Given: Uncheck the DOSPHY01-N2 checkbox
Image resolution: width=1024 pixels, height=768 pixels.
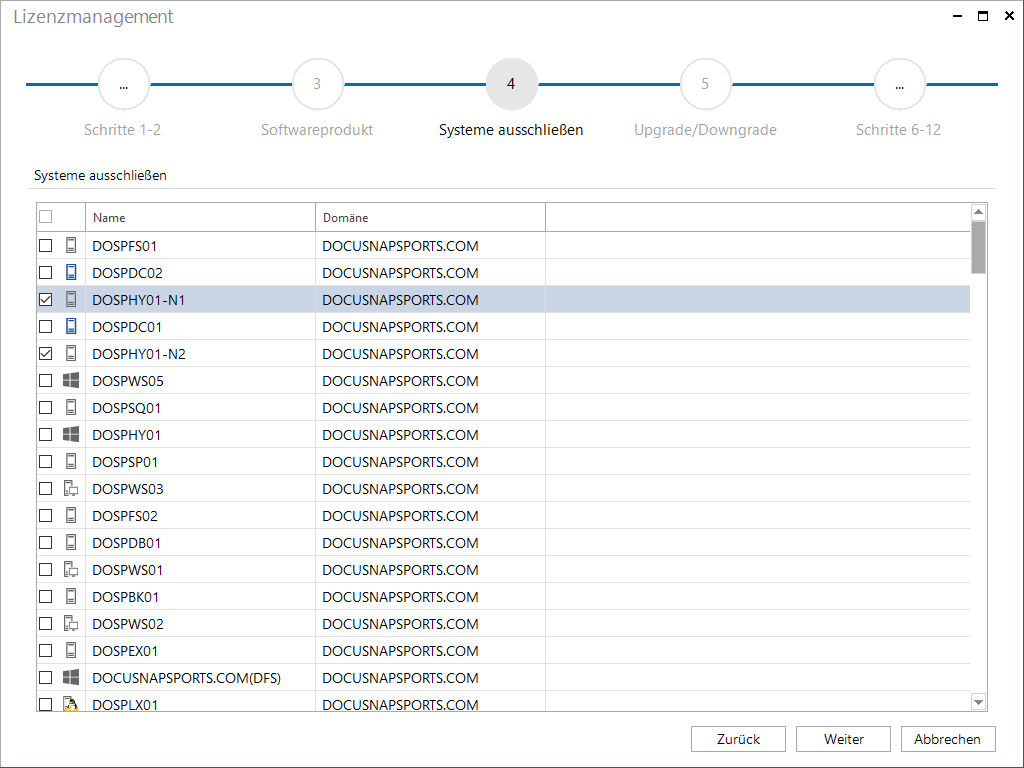Looking at the screenshot, I should [46, 353].
